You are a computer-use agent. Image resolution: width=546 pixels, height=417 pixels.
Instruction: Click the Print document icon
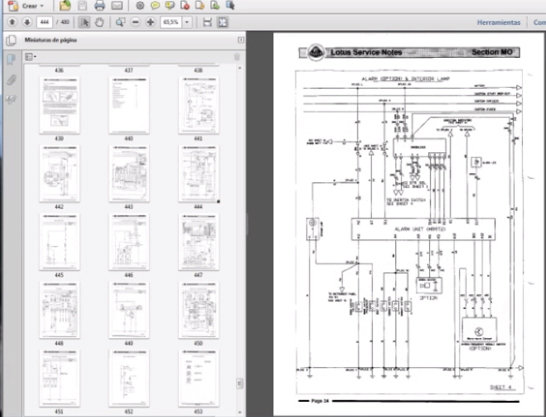[100, 5]
